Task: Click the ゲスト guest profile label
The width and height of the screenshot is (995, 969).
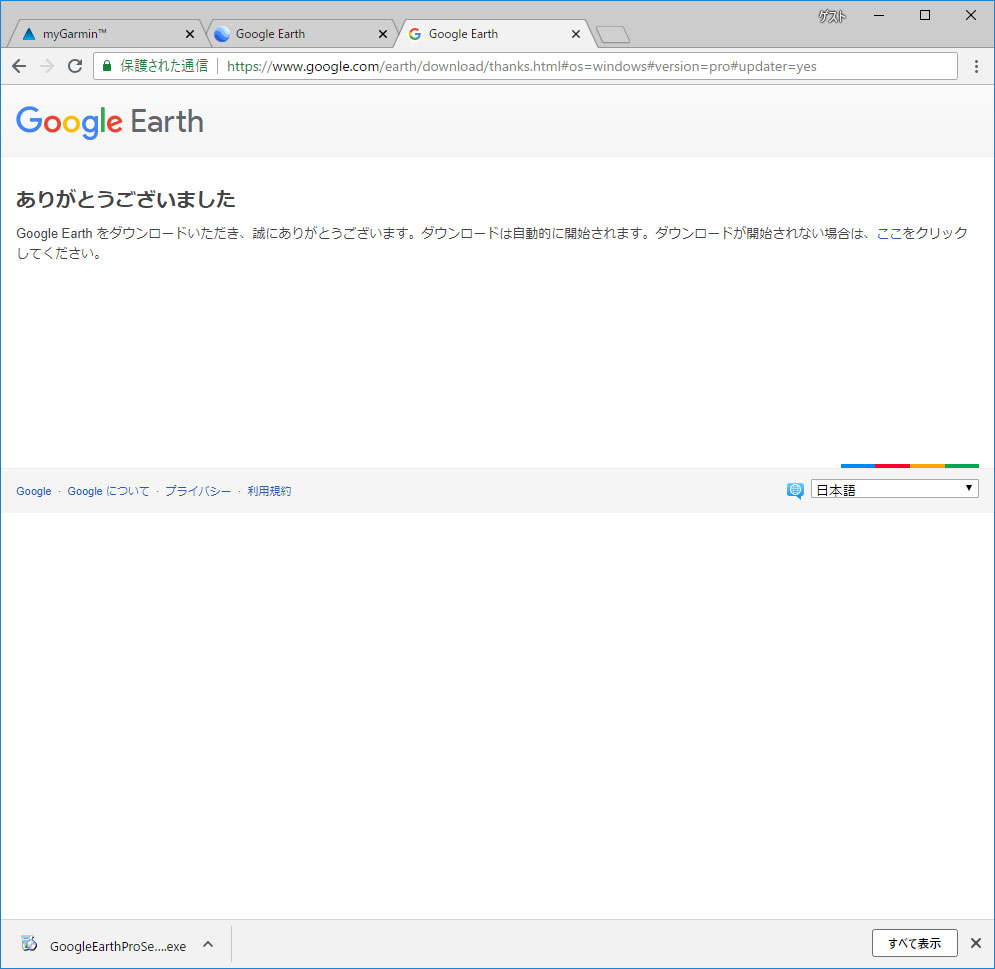Action: pos(832,16)
